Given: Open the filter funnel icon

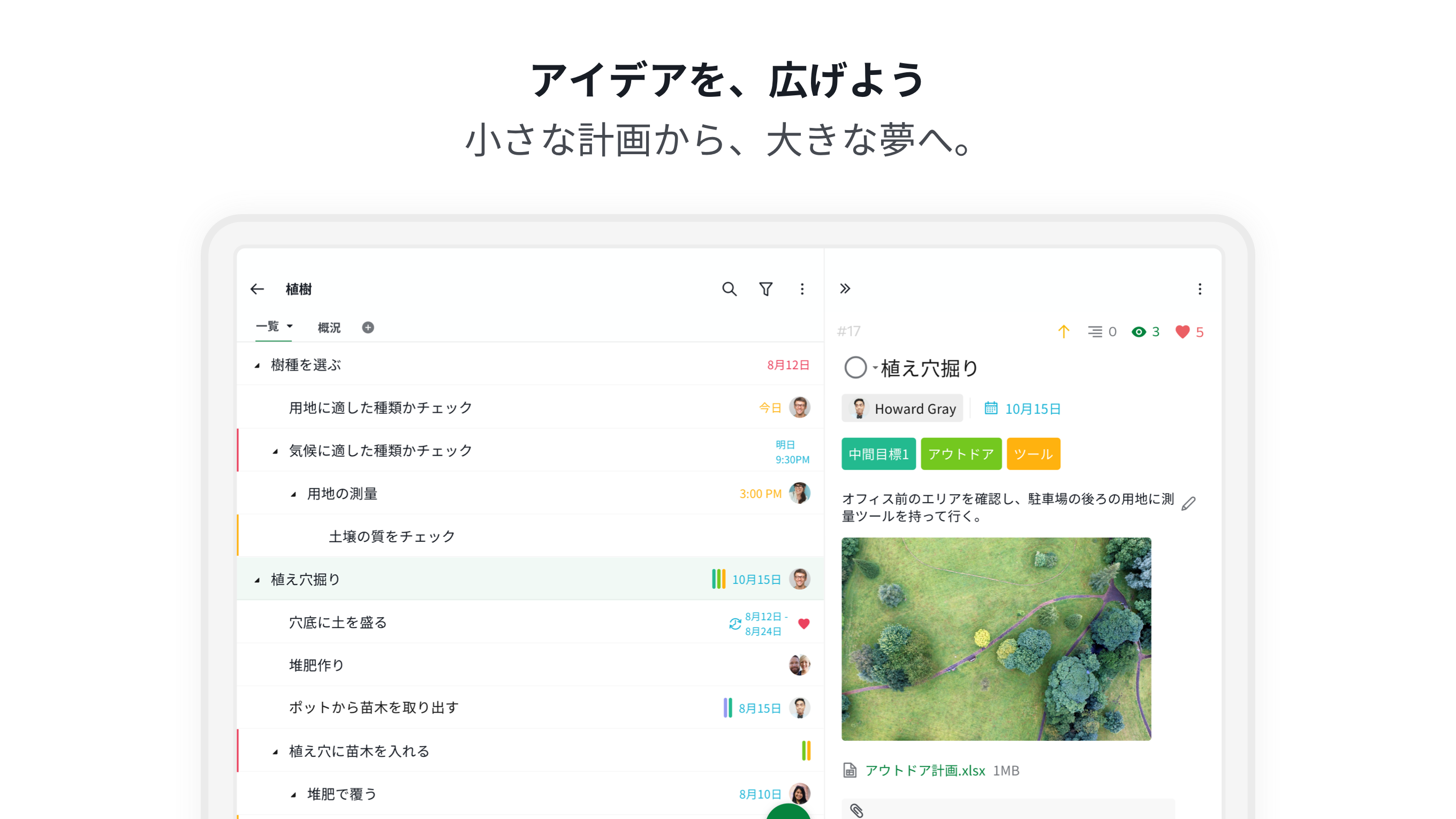Looking at the screenshot, I should (x=766, y=290).
